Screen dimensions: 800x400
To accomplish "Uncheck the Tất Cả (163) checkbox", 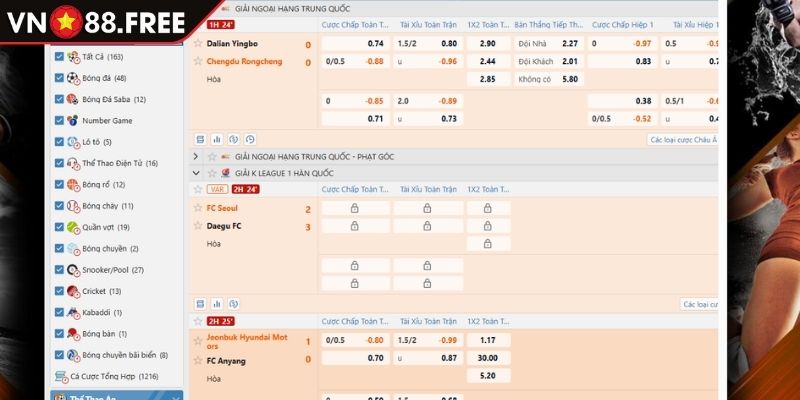I will [60, 57].
